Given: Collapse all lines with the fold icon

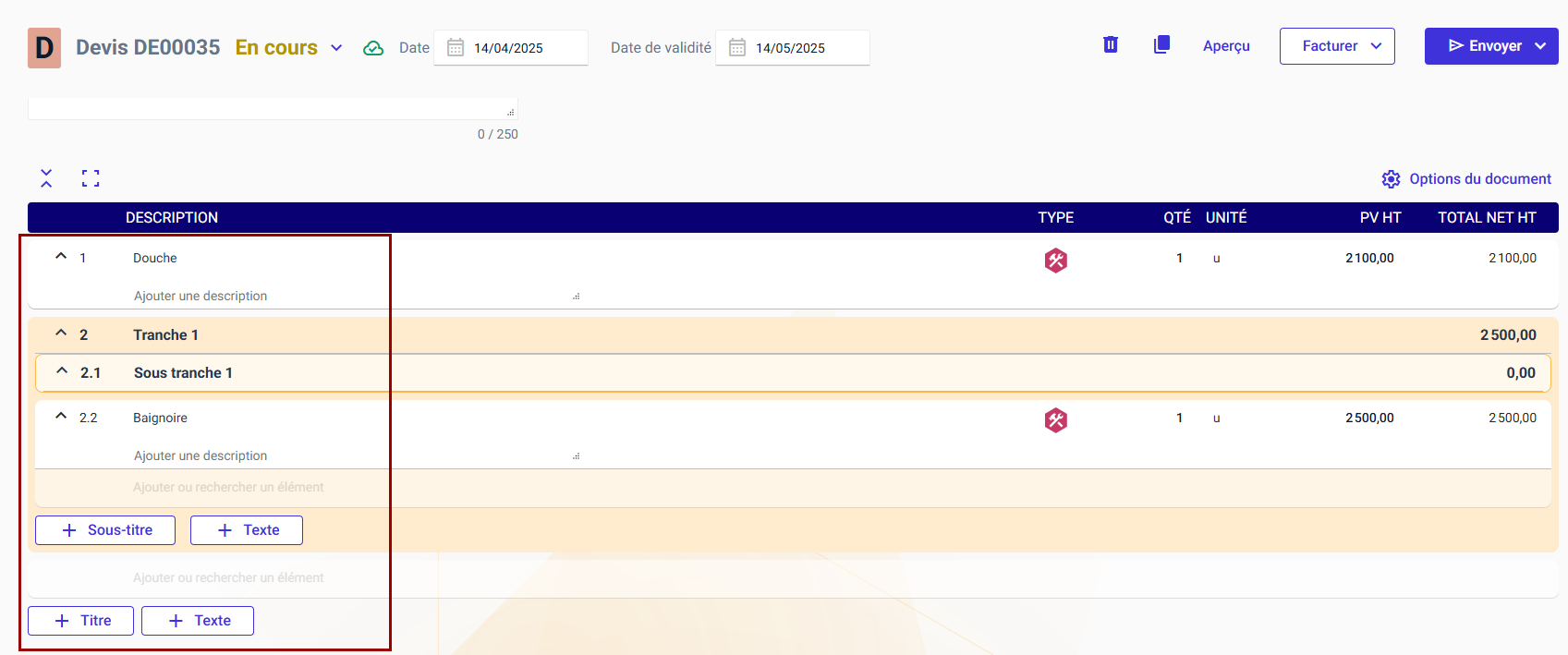Looking at the screenshot, I should tap(46, 178).
